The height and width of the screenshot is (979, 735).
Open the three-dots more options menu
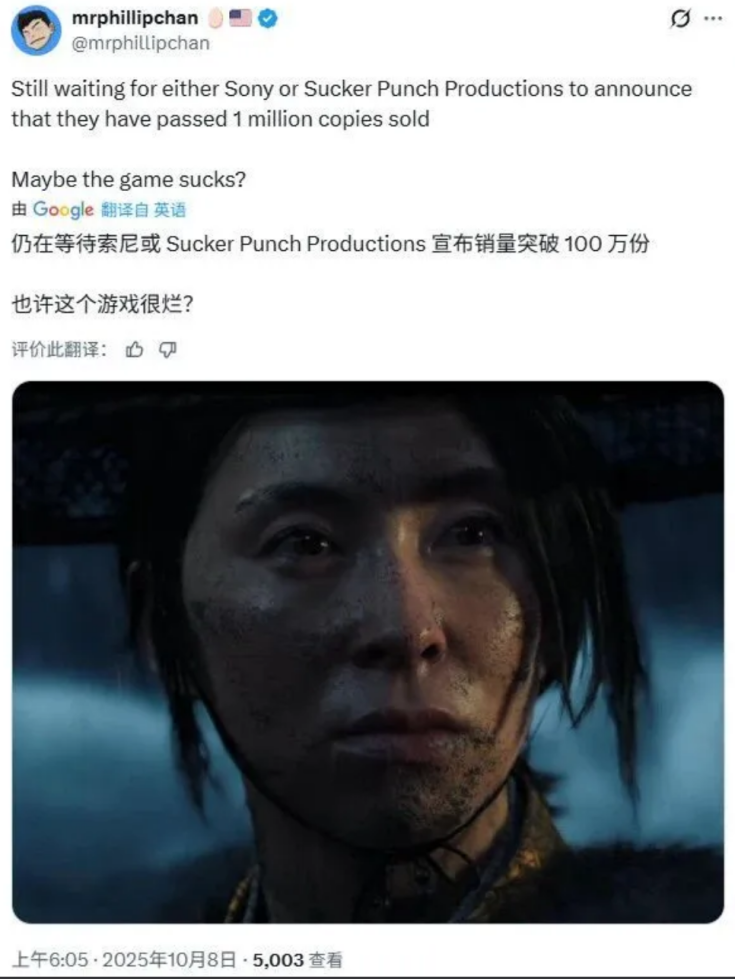(713, 19)
